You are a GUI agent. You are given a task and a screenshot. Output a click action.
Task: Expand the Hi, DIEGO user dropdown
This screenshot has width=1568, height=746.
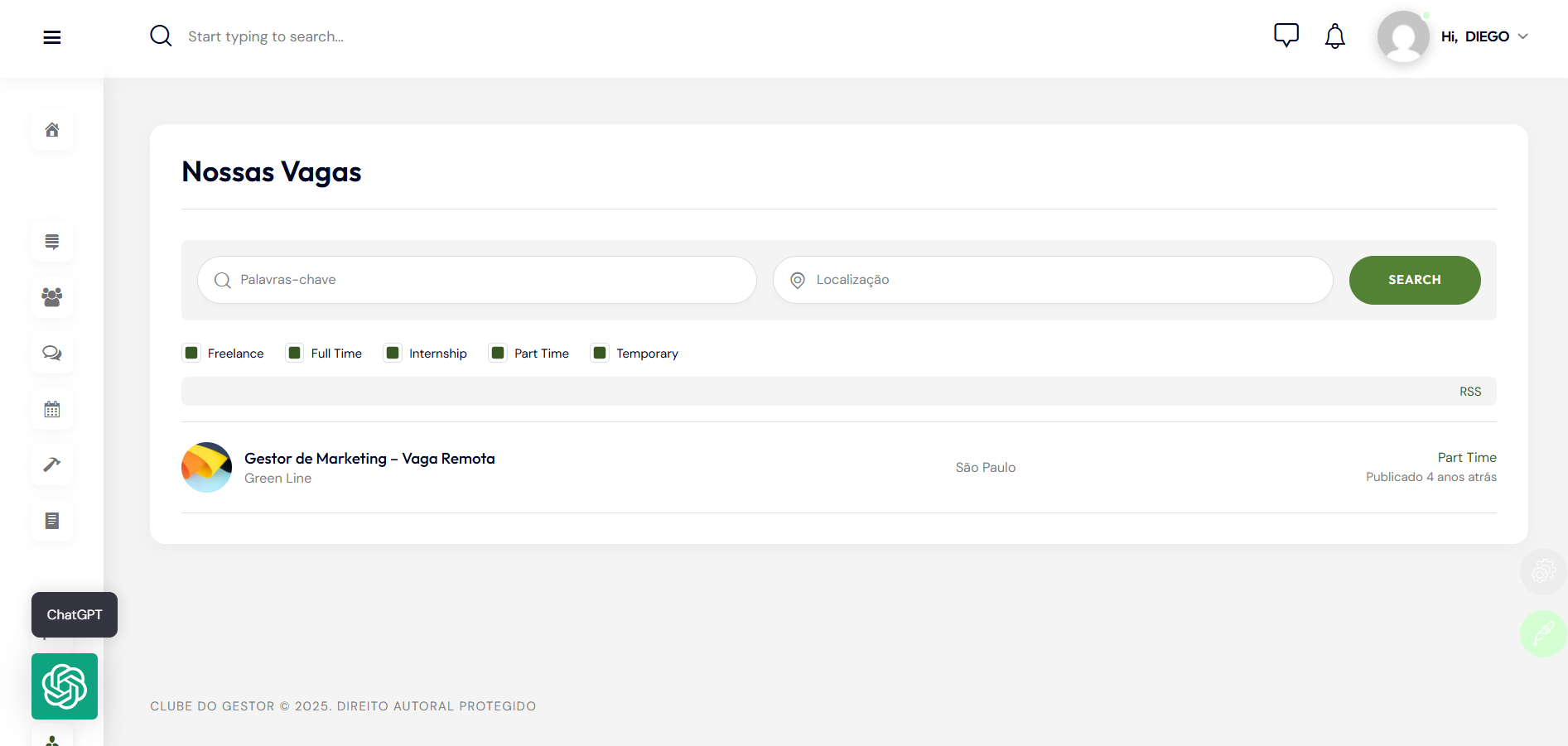tap(1484, 36)
